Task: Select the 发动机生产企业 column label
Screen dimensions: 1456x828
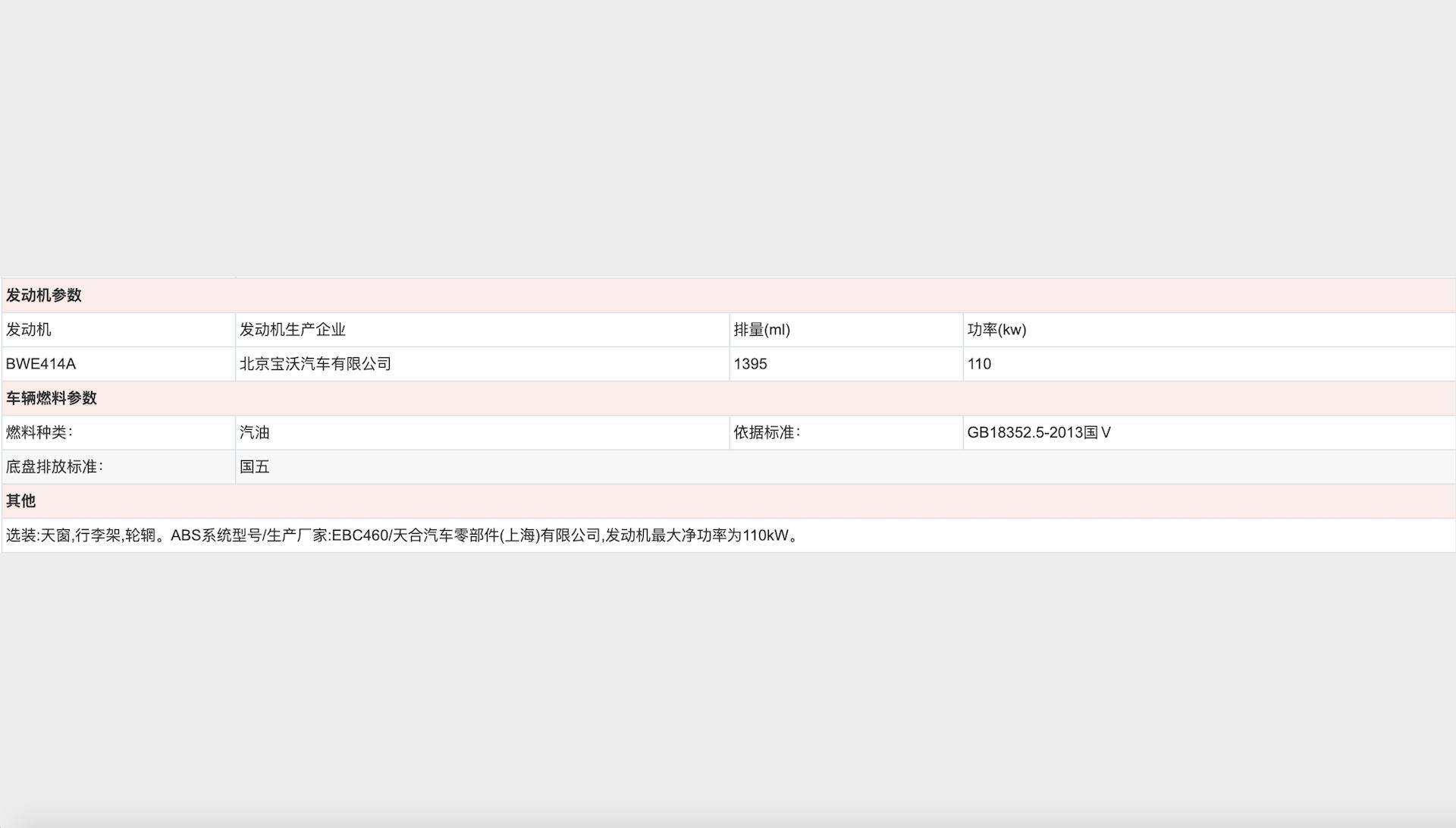Action: click(x=293, y=330)
